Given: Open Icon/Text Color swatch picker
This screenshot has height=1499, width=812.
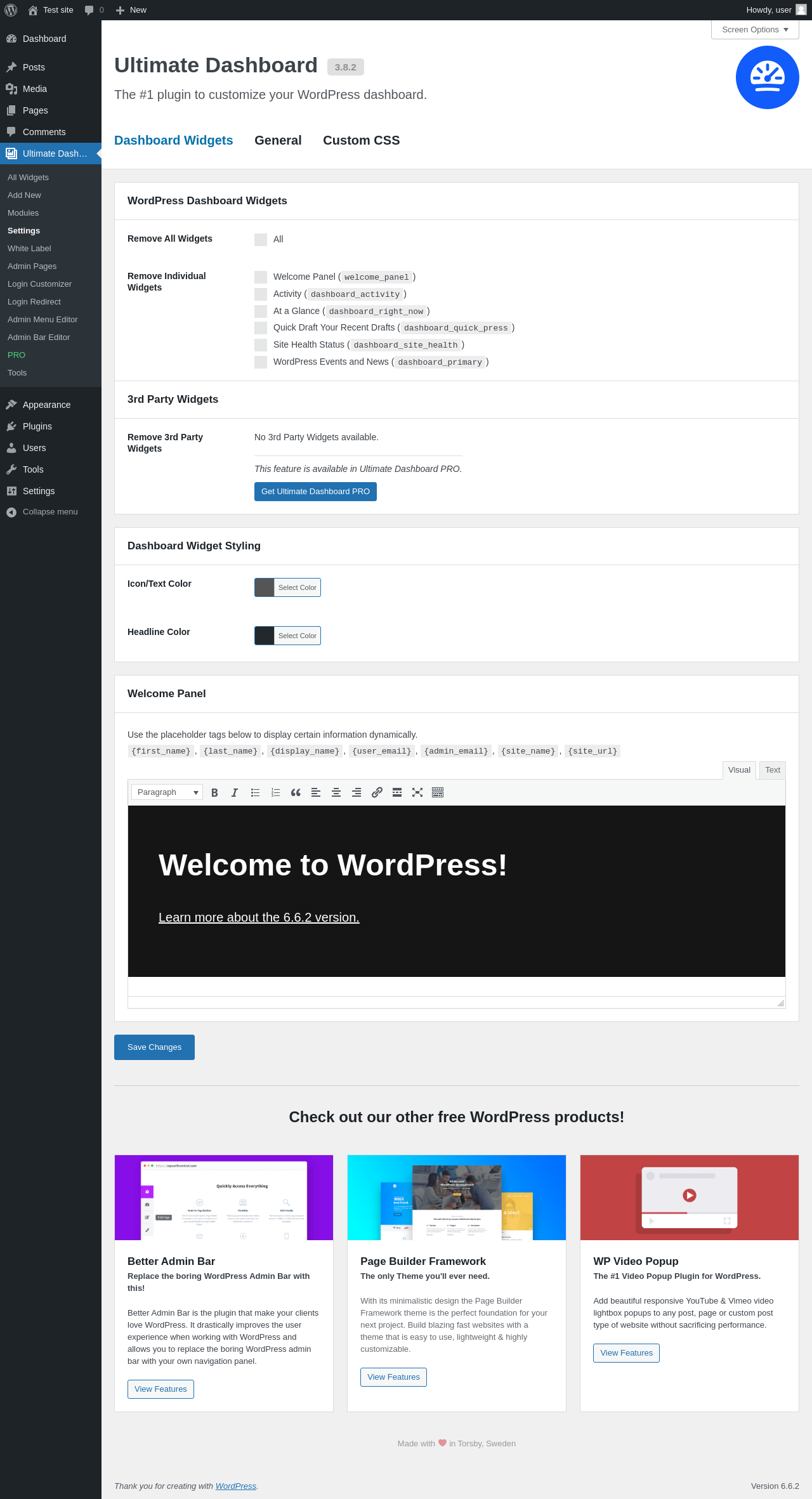Looking at the screenshot, I should pos(287,587).
